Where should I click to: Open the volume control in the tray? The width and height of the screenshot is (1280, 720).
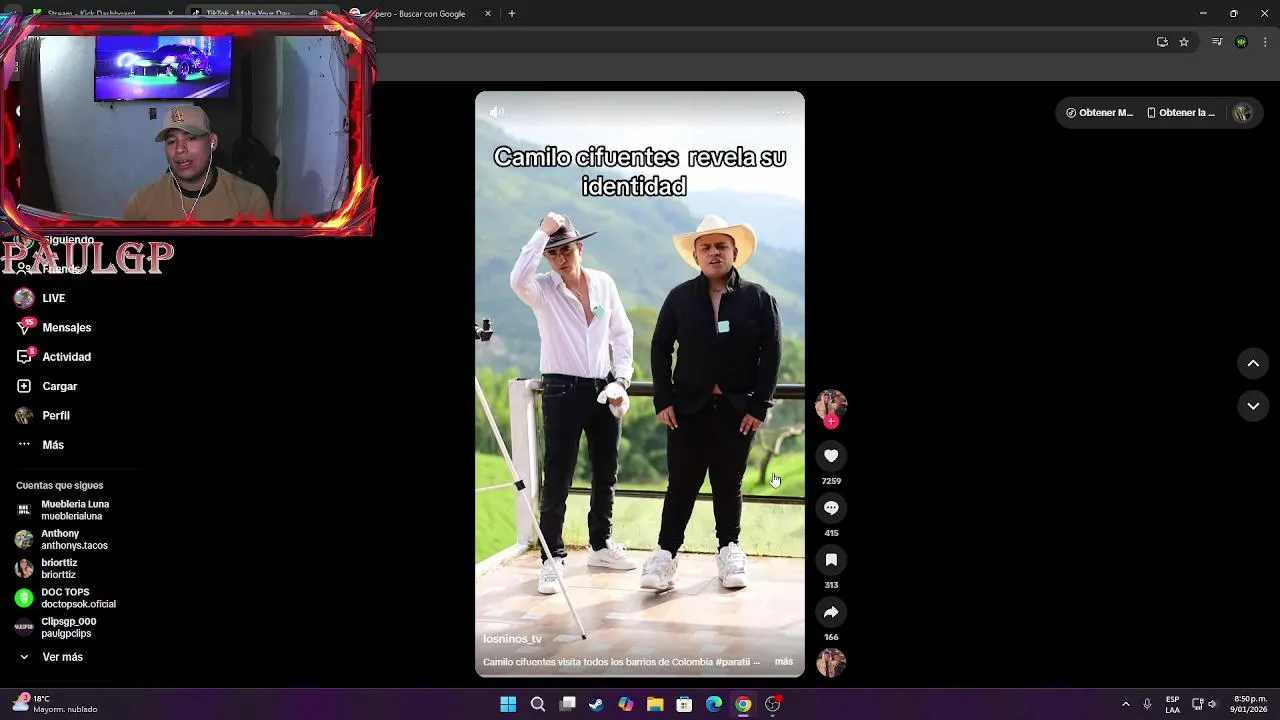click(x=1212, y=704)
